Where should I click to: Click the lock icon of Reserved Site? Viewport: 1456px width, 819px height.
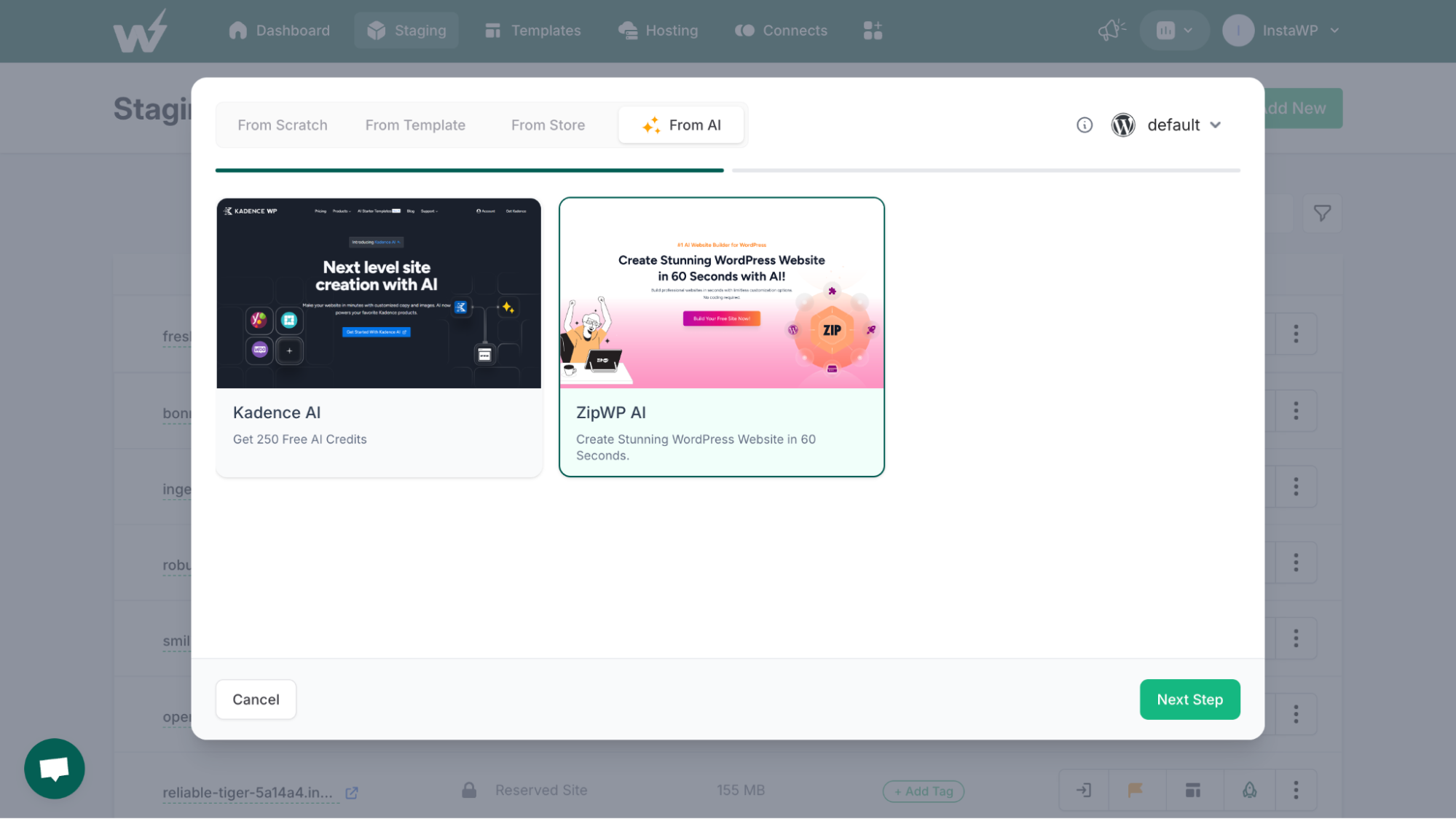coord(469,791)
